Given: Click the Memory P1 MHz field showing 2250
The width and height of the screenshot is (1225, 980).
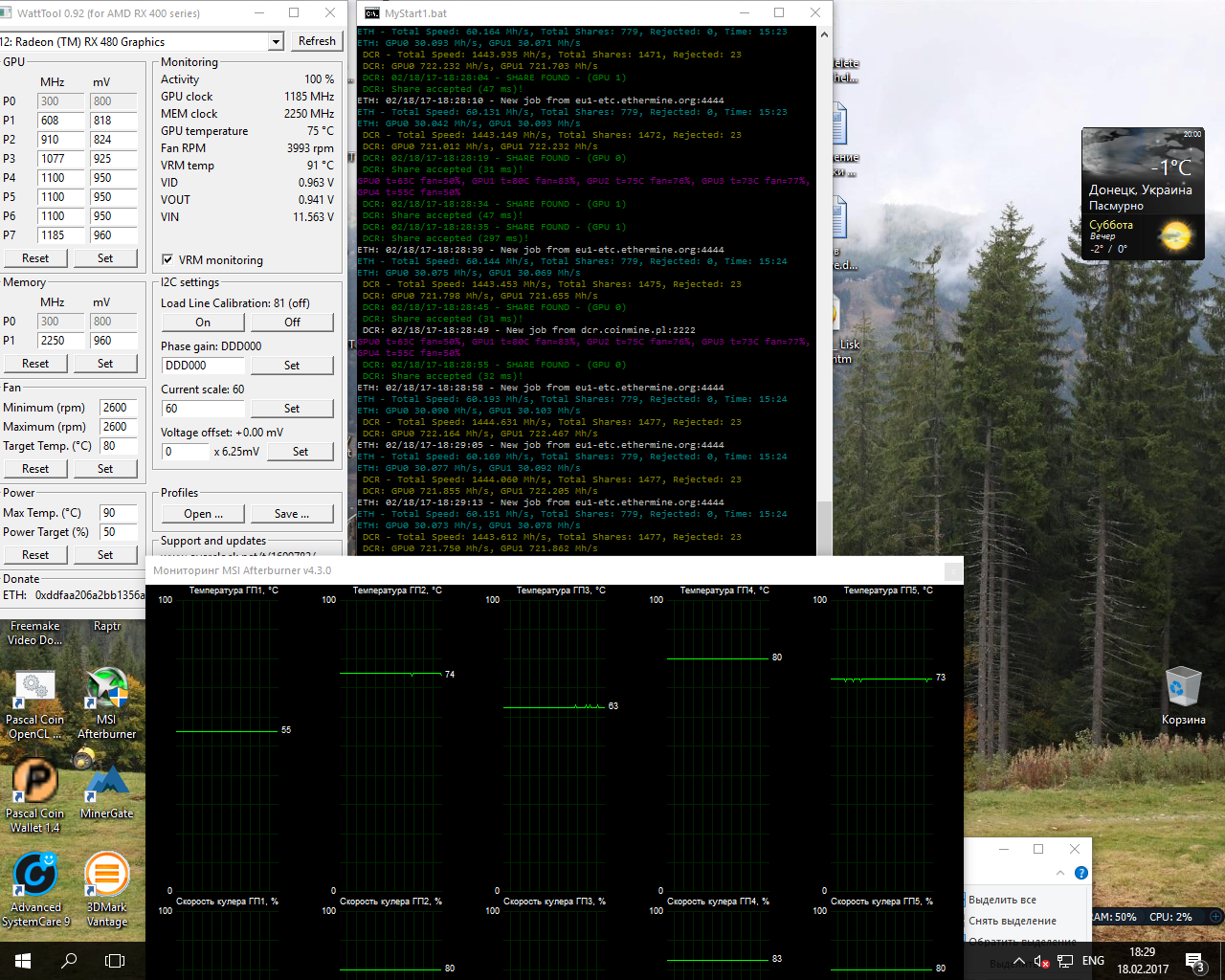Looking at the screenshot, I should [62, 341].
